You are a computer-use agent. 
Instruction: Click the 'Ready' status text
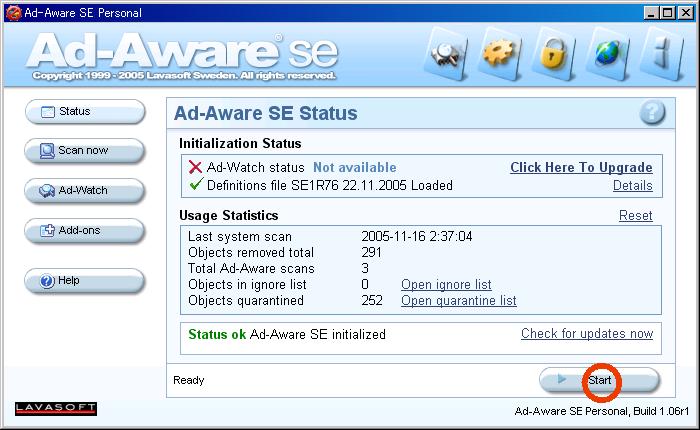(188, 380)
